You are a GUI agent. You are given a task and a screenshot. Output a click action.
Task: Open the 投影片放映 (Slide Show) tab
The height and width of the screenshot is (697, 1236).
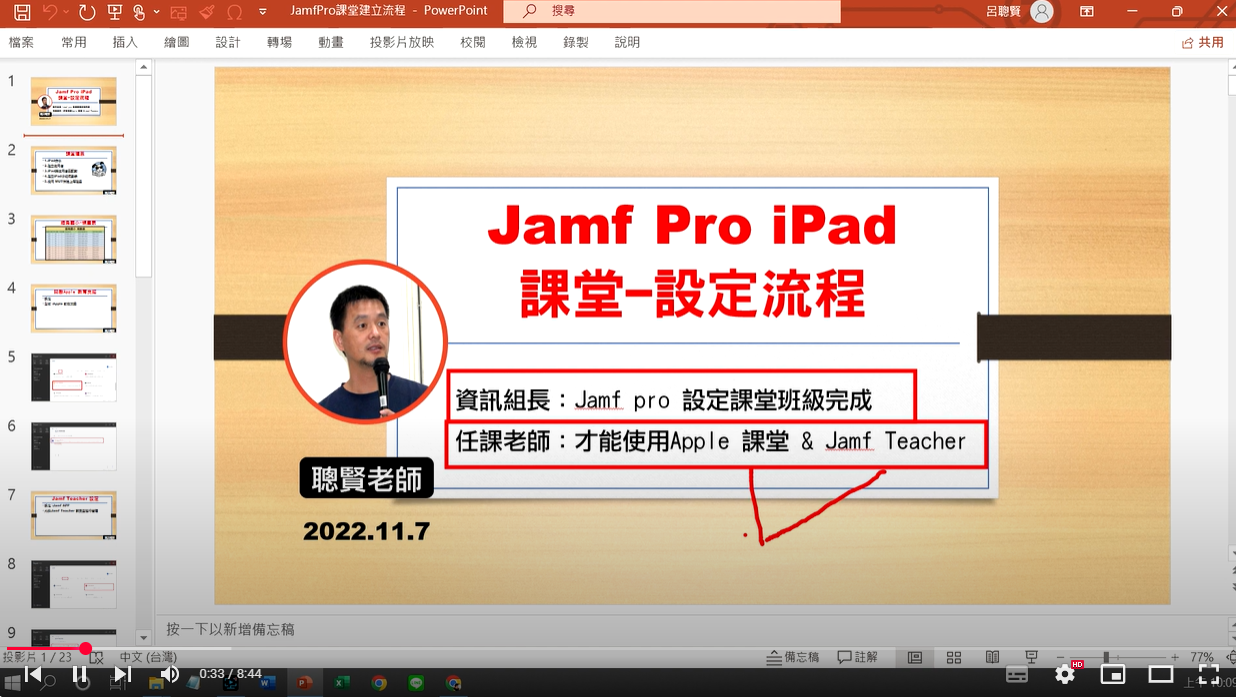click(402, 42)
